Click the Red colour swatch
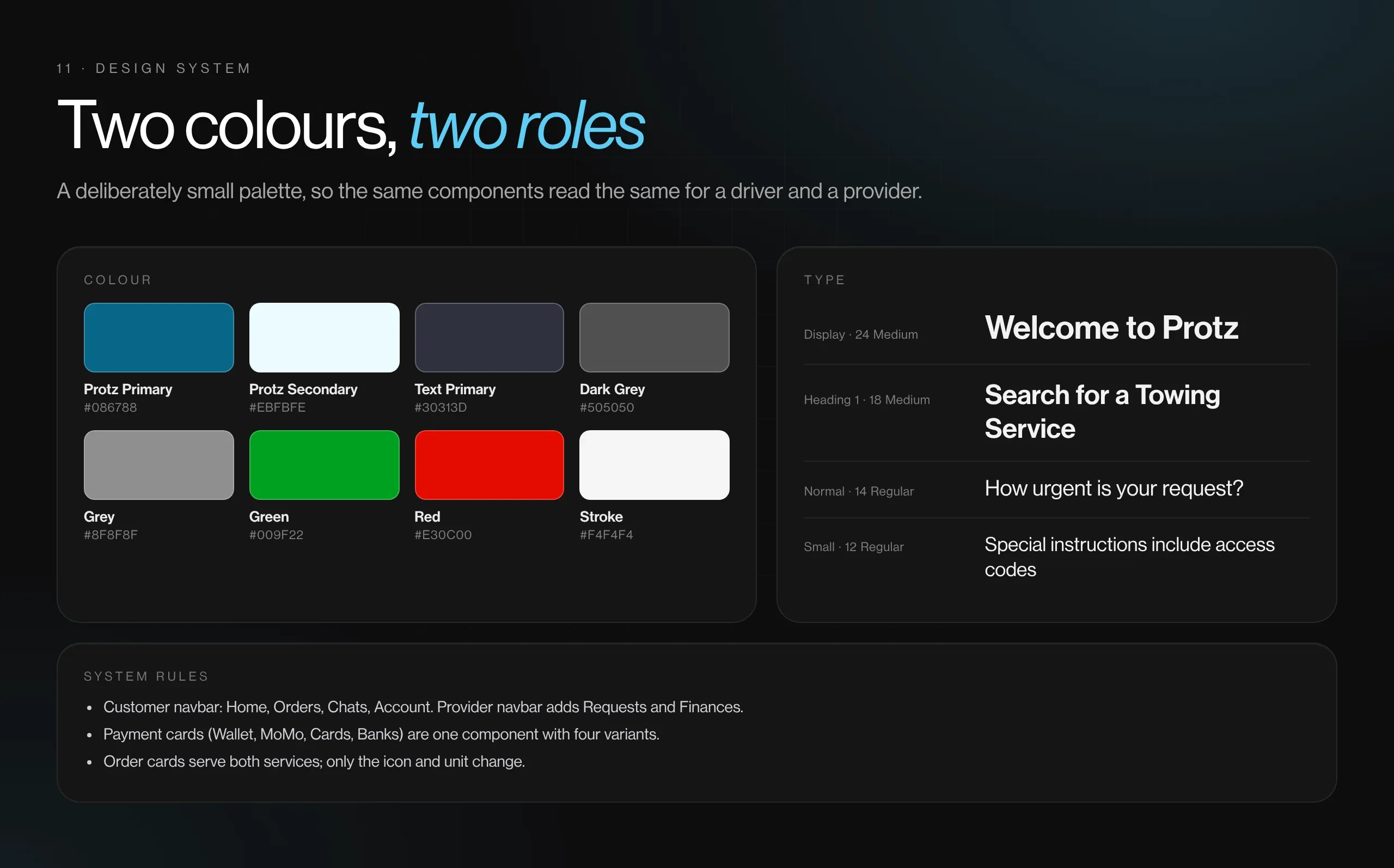Viewport: 1394px width, 868px height. 489,465
